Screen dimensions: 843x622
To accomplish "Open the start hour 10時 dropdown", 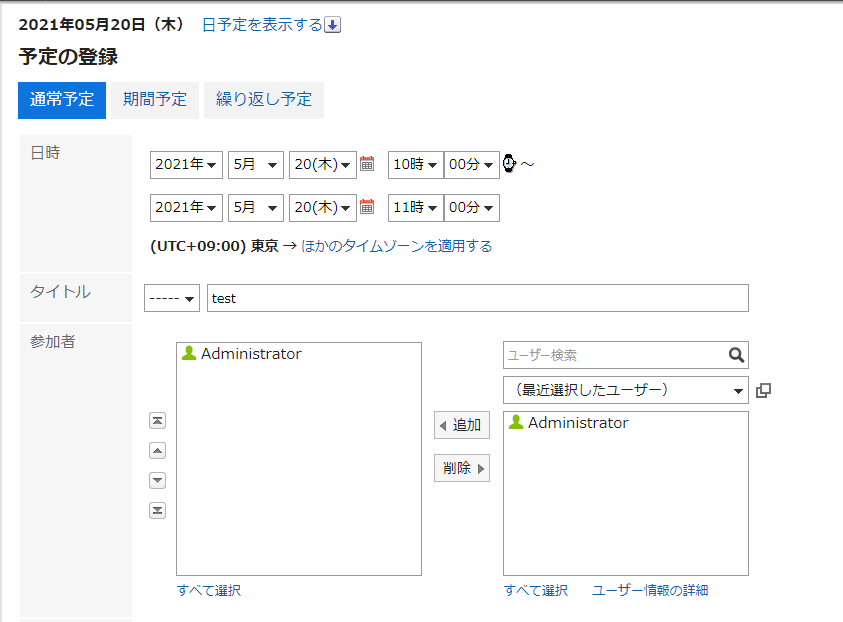I will [415, 165].
